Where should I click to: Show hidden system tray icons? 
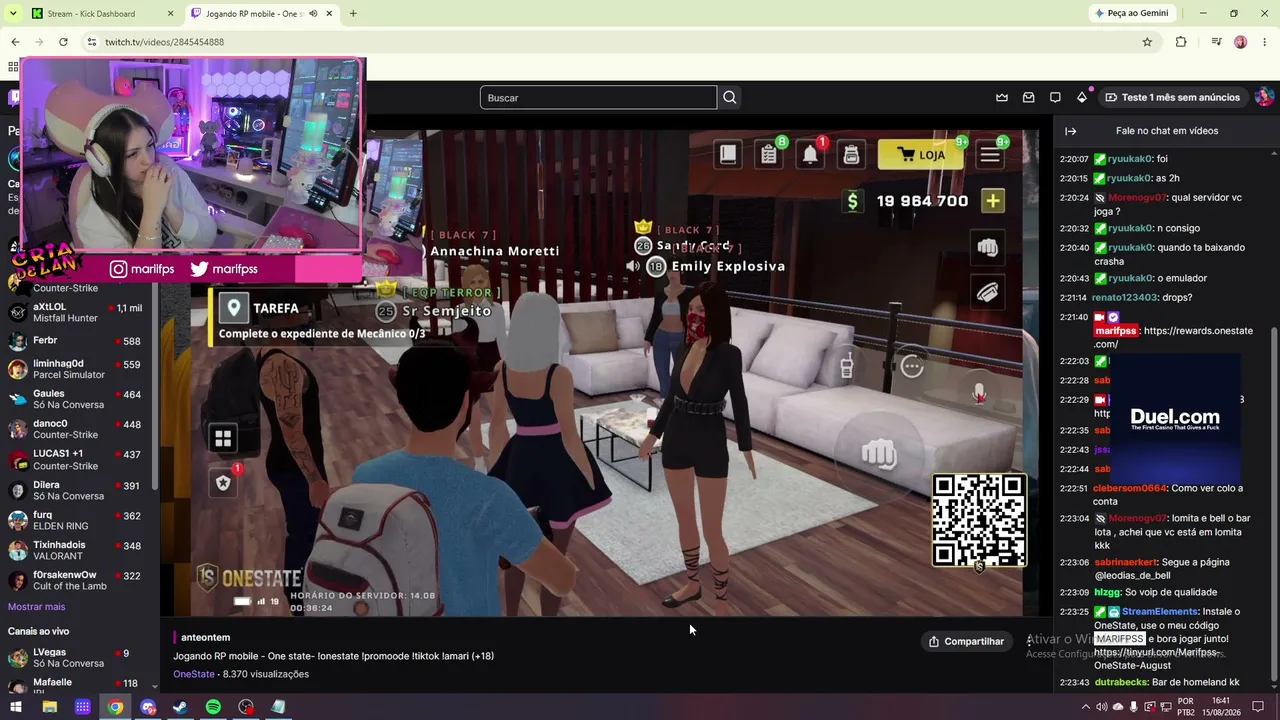tap(1084, 707)
